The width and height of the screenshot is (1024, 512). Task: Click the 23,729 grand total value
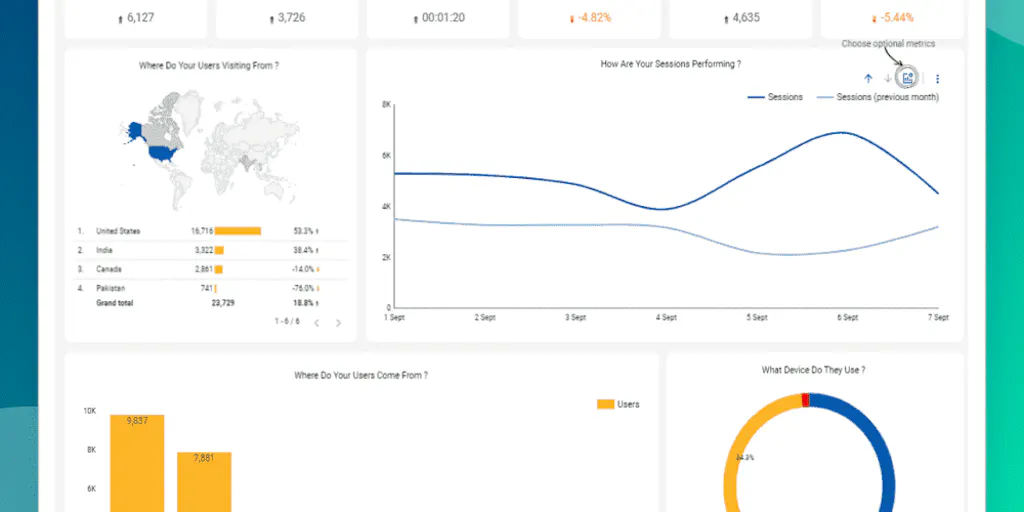[x=223, y=303]
